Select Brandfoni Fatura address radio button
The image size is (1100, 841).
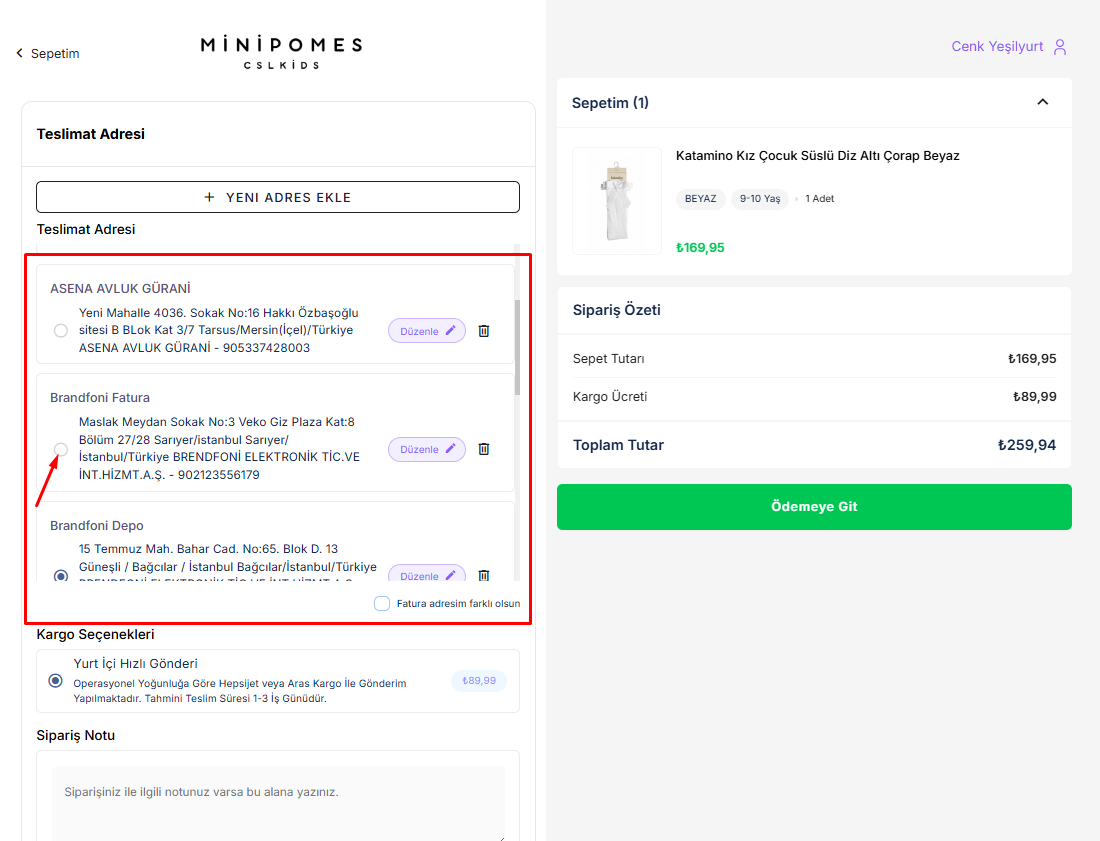(61, 449)
